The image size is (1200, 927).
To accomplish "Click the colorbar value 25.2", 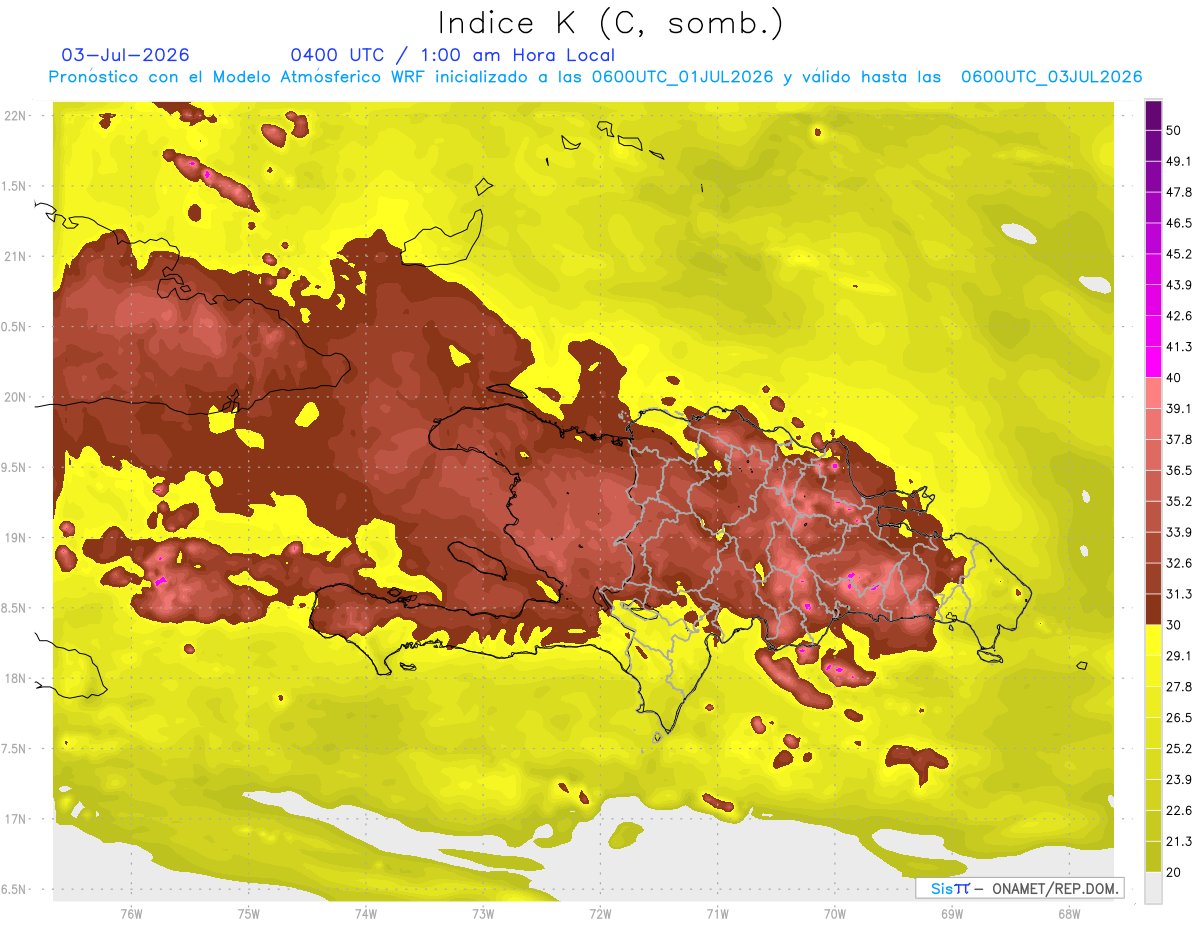I will point(1179,749).
